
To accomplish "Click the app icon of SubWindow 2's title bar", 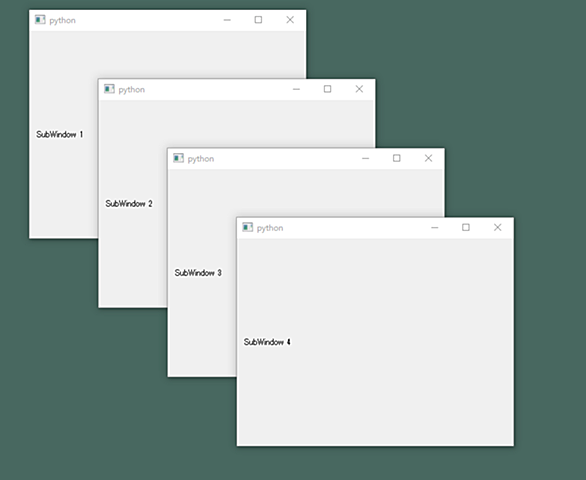I will pos(109,89).
